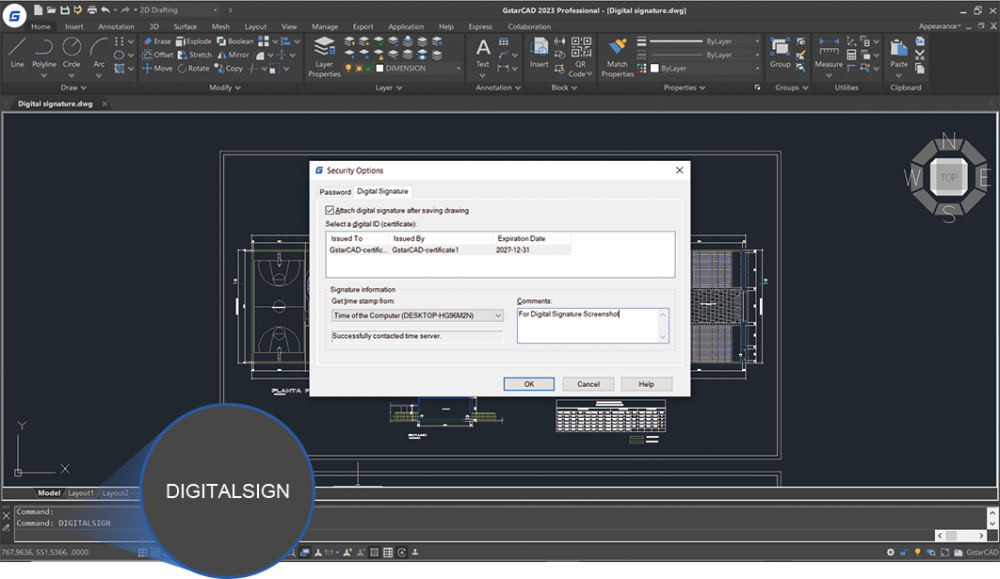Expand the Modify panel
The image size is (1000, 579).
click(224, 88)
